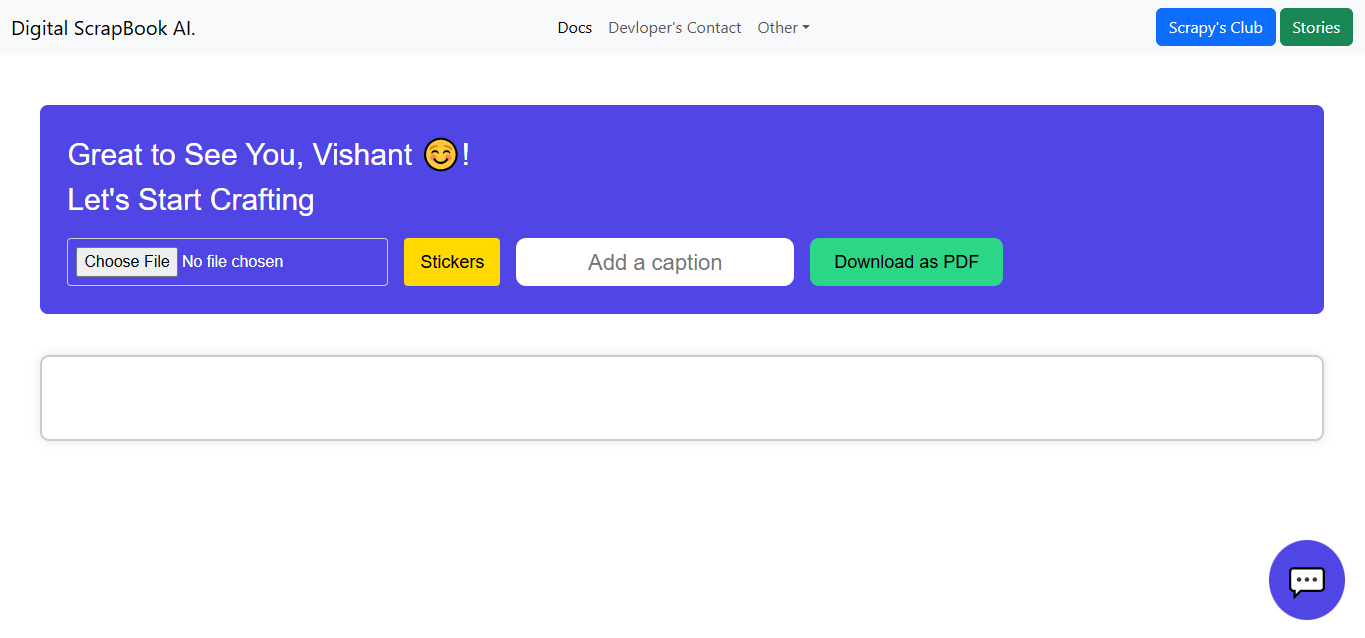1365x638 pixels.
Task: Go to Digital ScrapBook AI home link
Action: [x=103, y=28]
